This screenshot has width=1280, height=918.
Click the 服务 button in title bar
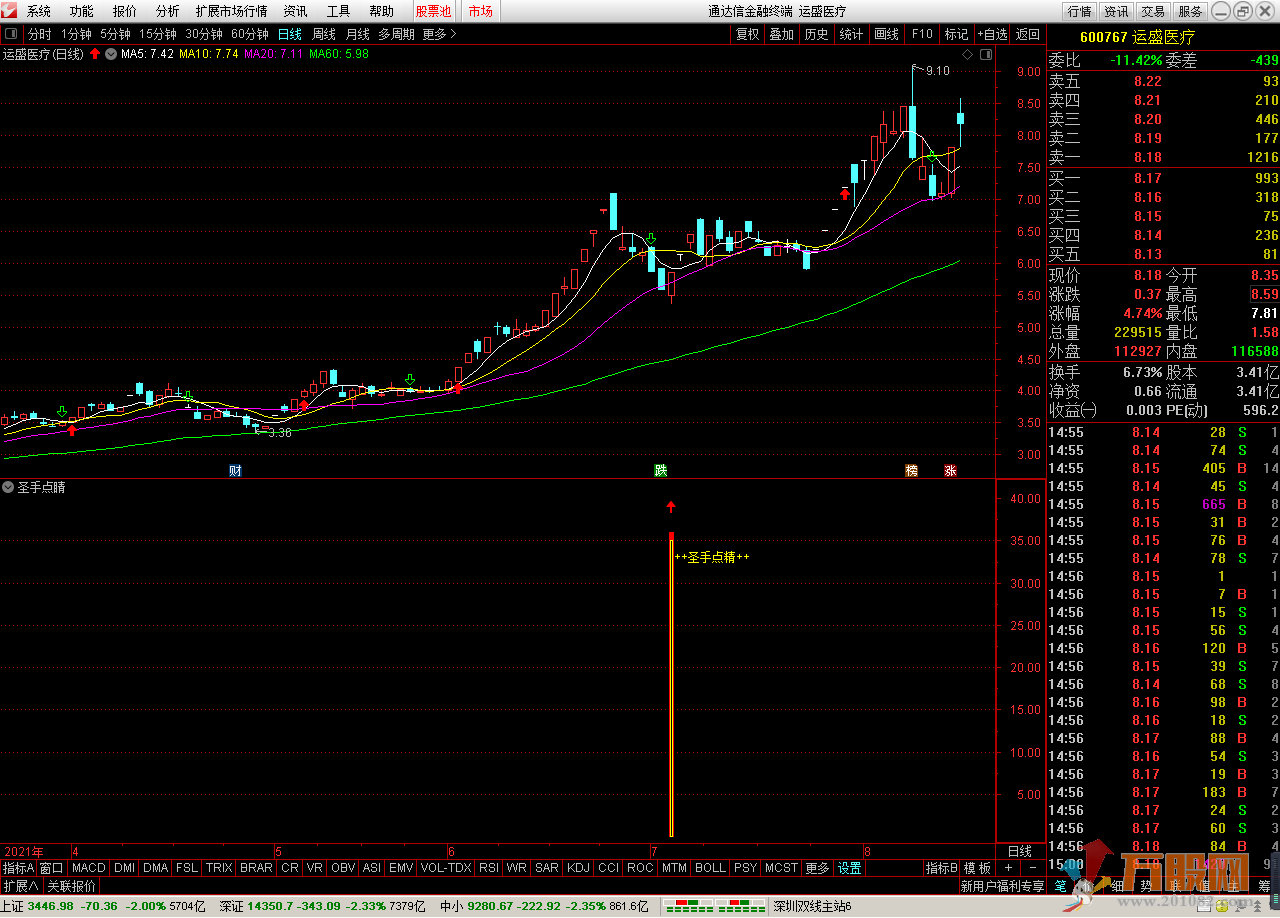[1190, 11]
